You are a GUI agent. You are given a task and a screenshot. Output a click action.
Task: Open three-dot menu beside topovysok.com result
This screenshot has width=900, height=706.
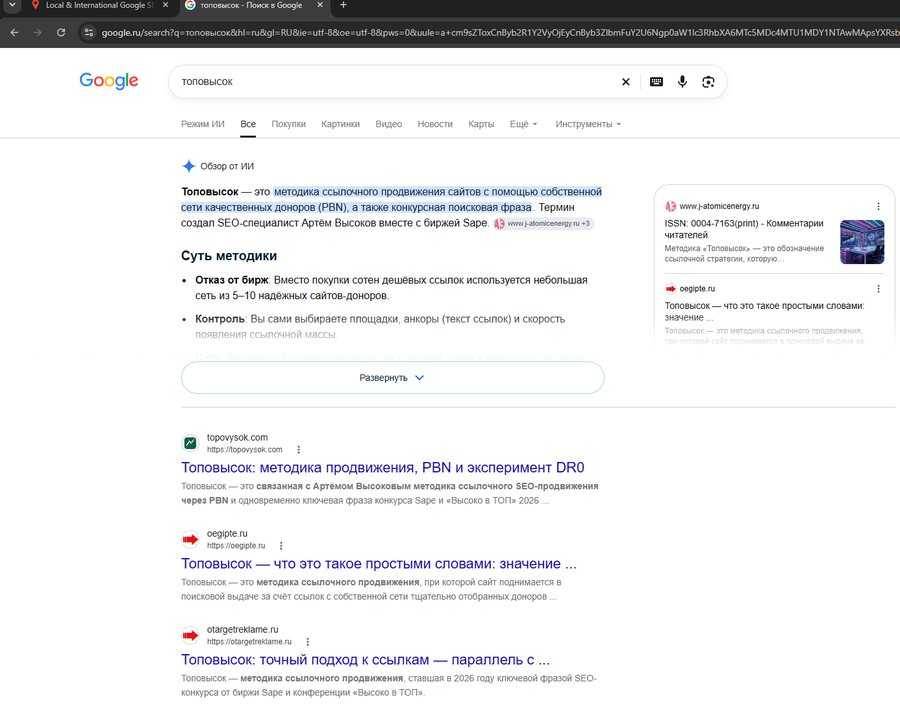[298, 449]
